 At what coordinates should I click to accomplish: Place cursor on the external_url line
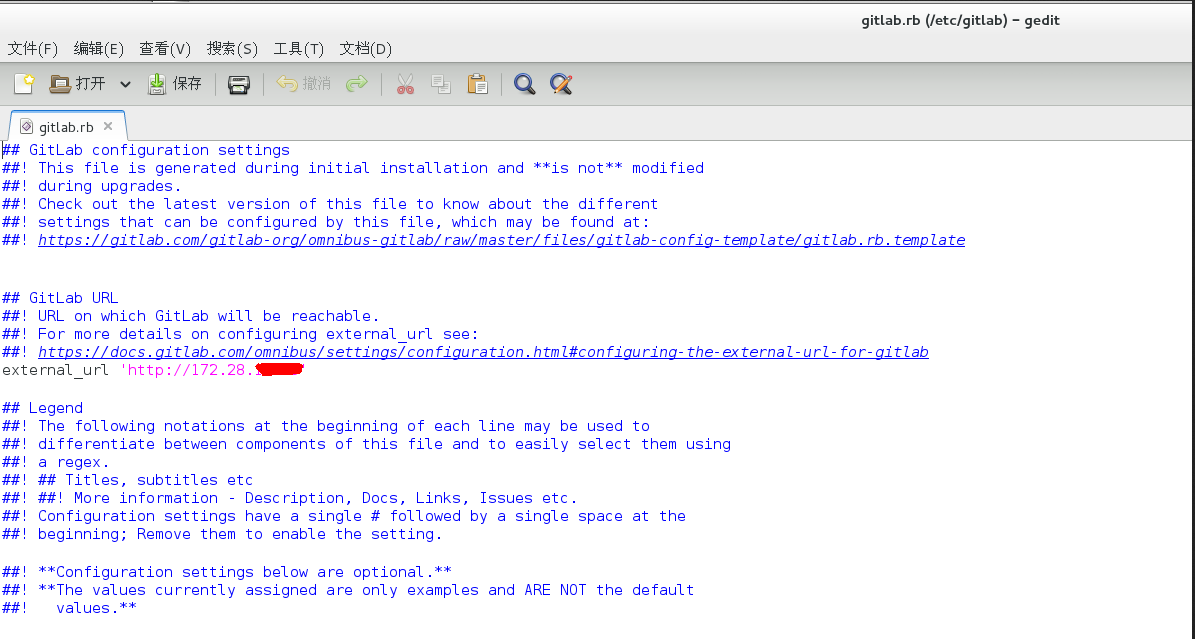point(153,371)
